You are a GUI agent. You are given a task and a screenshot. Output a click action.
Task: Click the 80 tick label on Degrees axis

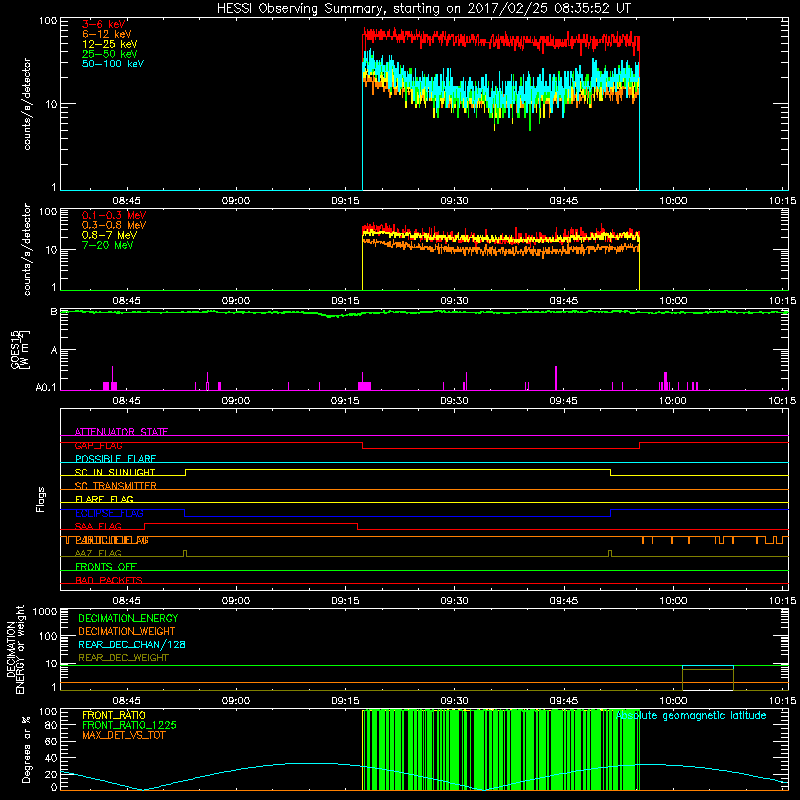tap(52, 725)
